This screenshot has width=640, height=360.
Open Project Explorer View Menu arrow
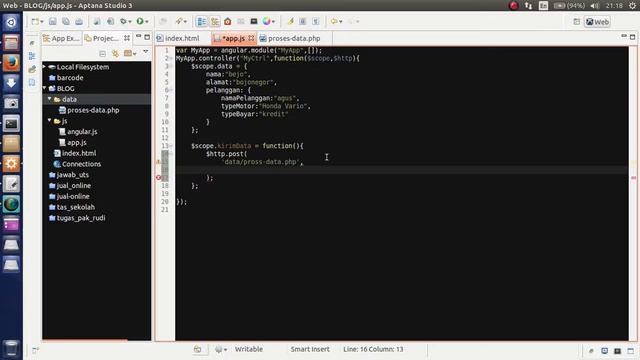tap(146, 52)
